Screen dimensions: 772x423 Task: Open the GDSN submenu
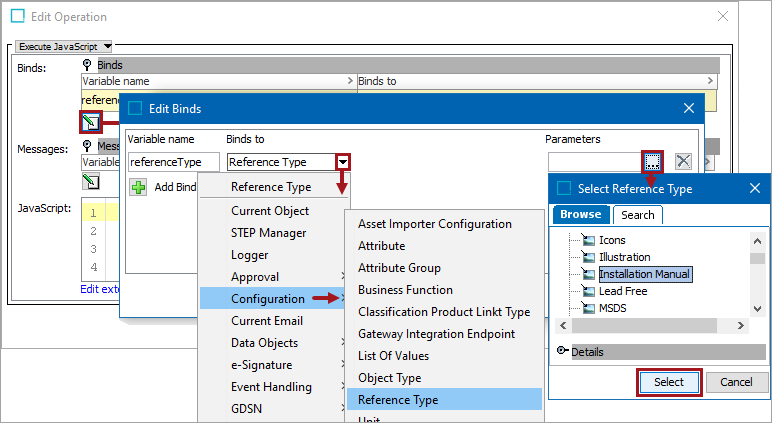pos(272,409)
